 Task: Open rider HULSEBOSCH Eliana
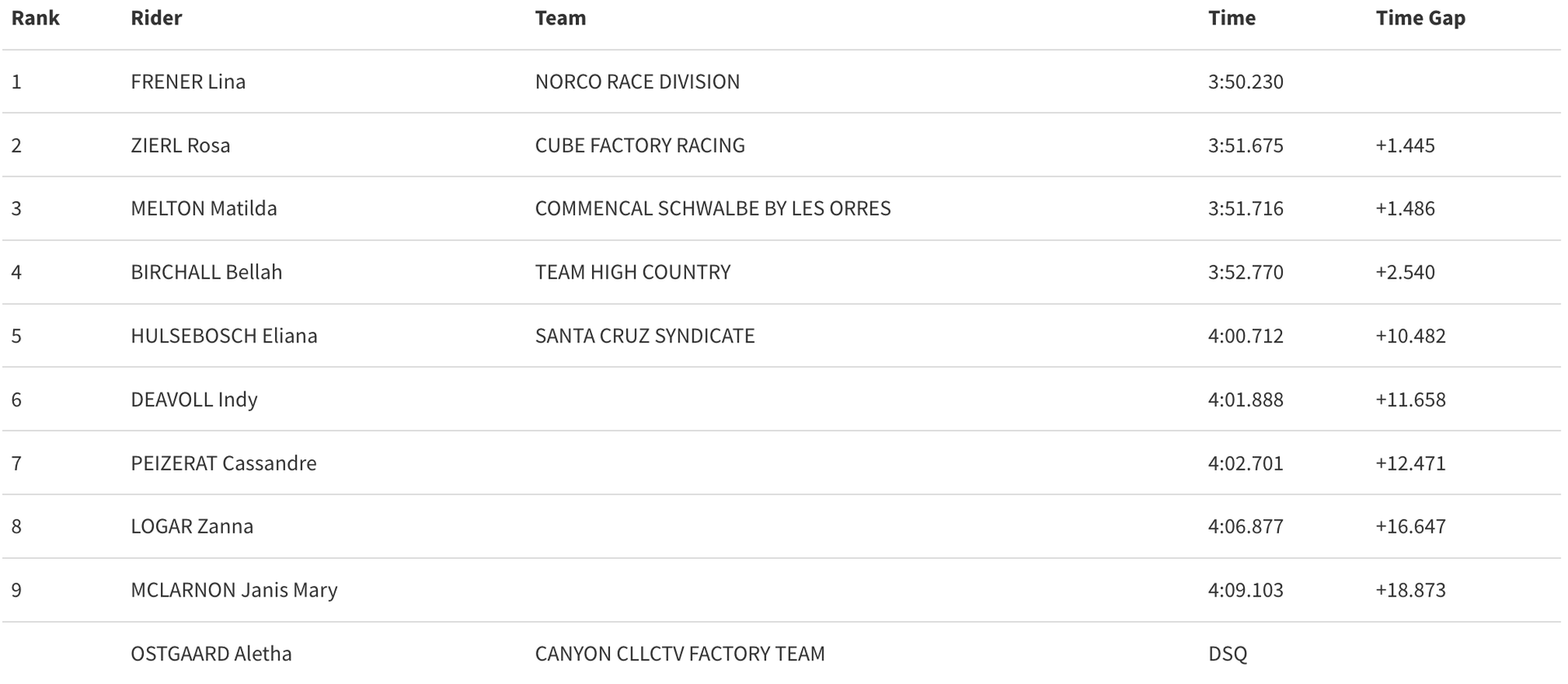(x=224, y=336)
